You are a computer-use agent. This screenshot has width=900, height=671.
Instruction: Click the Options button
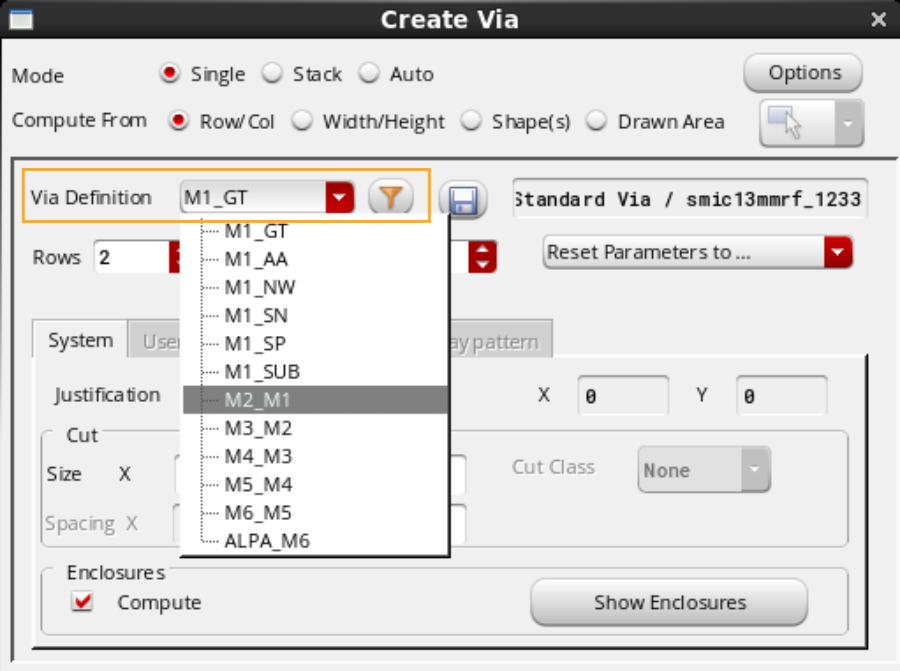pos(803,73)
